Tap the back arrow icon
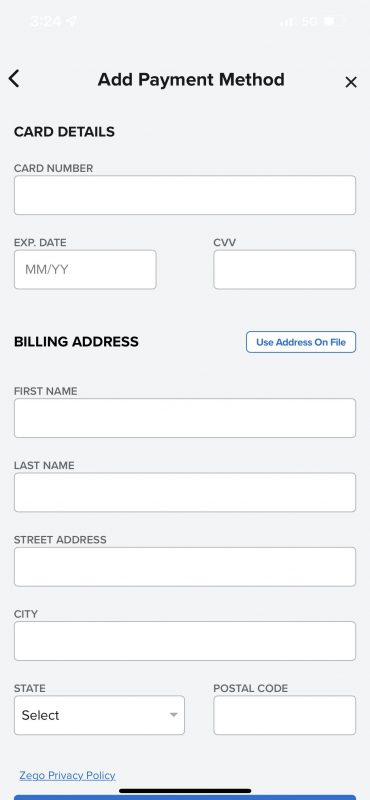 pos(14,79)
